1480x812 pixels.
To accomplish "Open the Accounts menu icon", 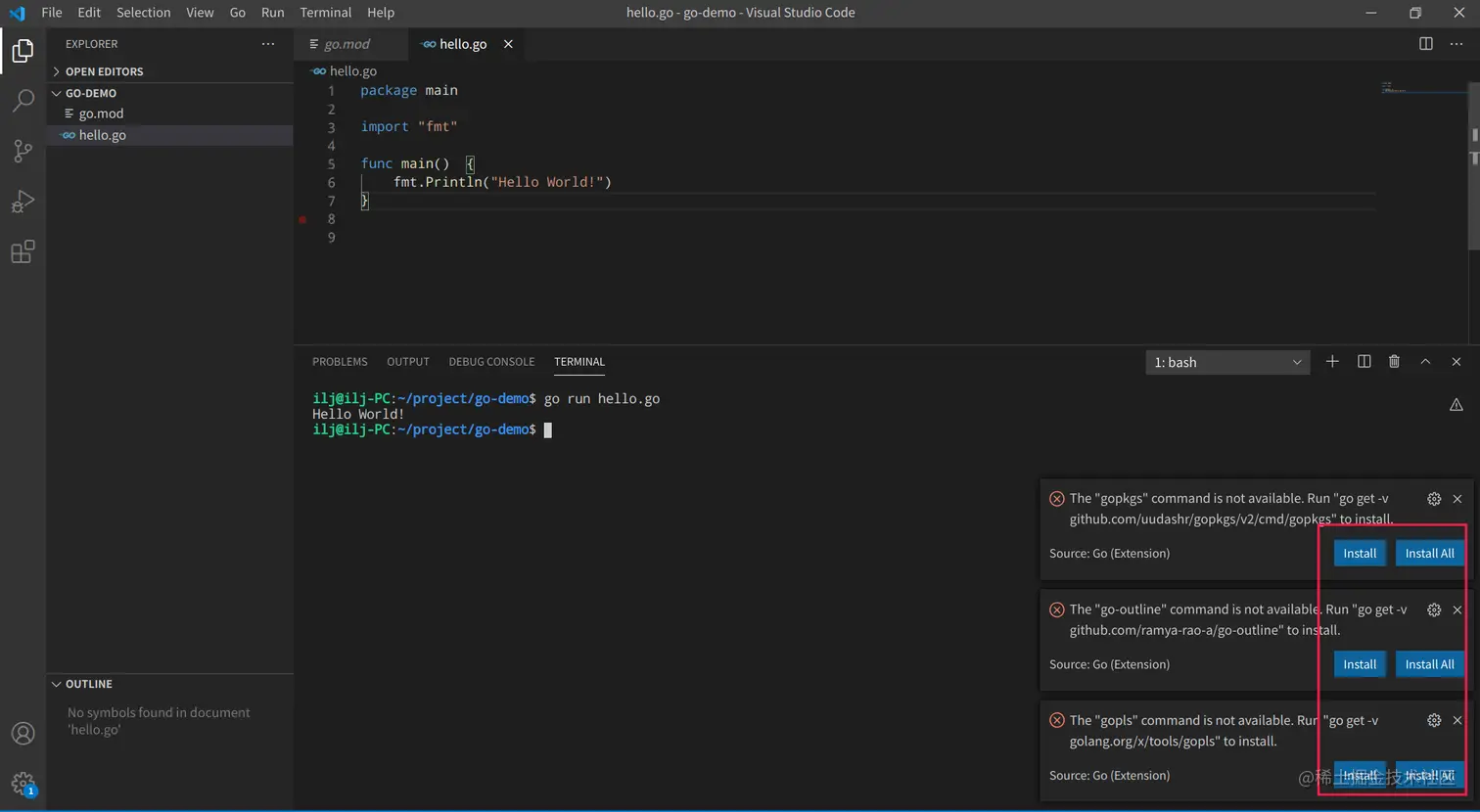I will pos(23,733).
